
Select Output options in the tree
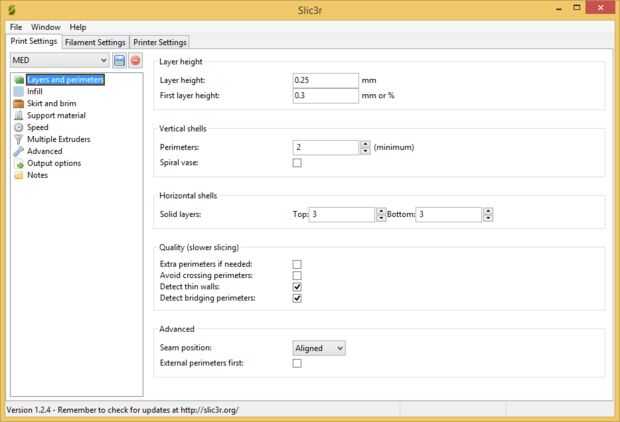(54, 163)
